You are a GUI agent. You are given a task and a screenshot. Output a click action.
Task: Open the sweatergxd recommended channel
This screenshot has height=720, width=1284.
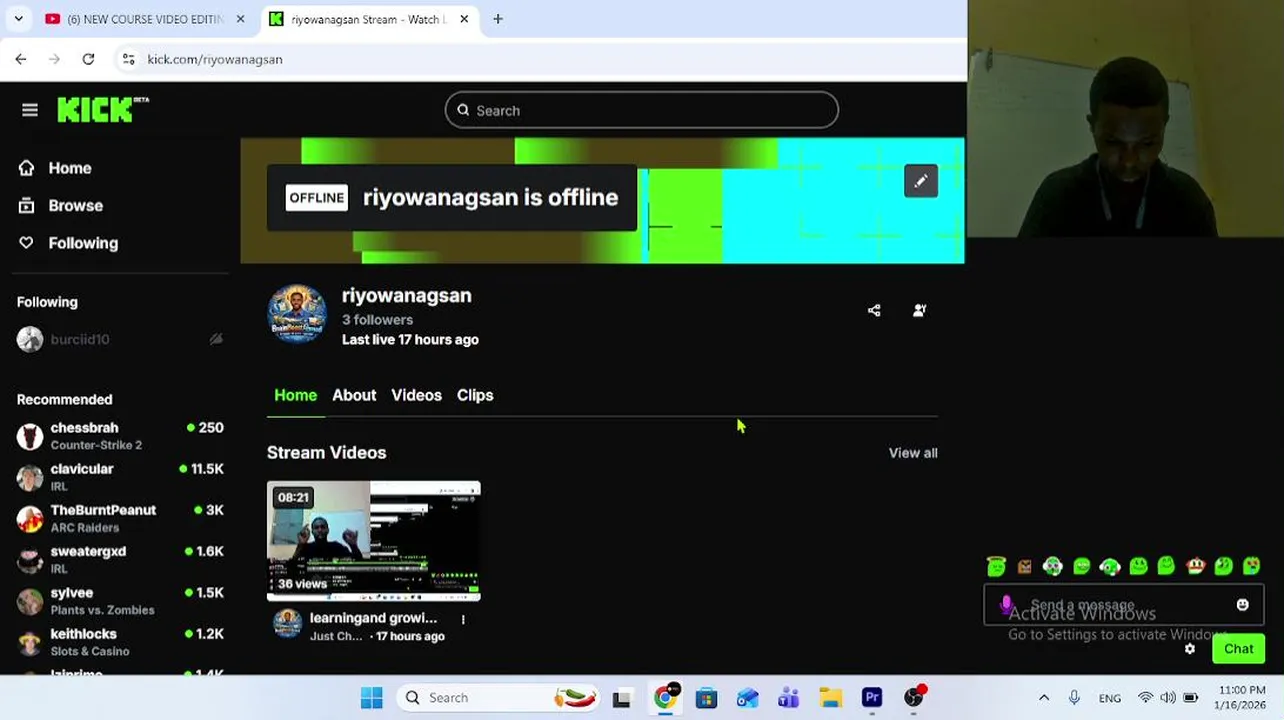point(120,559)
